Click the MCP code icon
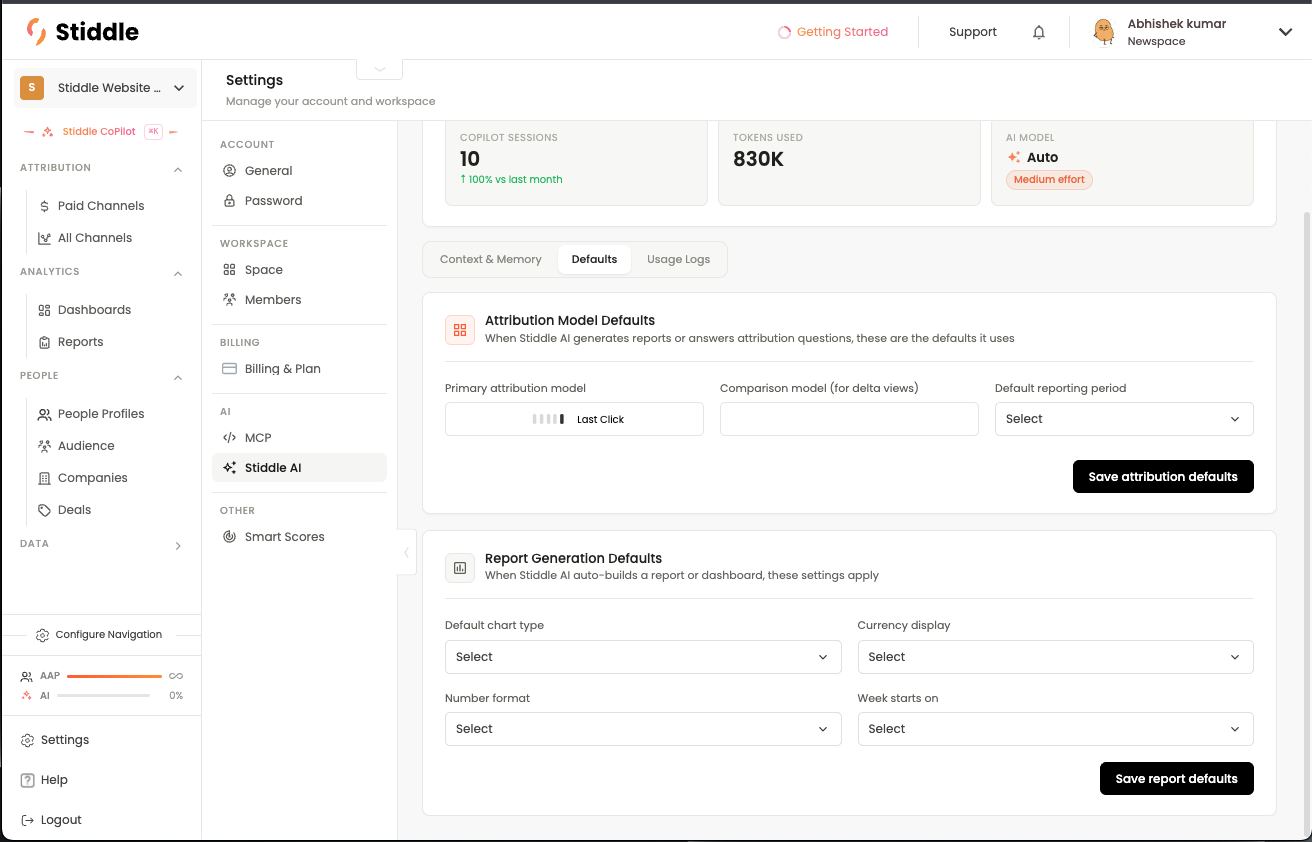Screen dimensions: 1312x842 (229, 438)
